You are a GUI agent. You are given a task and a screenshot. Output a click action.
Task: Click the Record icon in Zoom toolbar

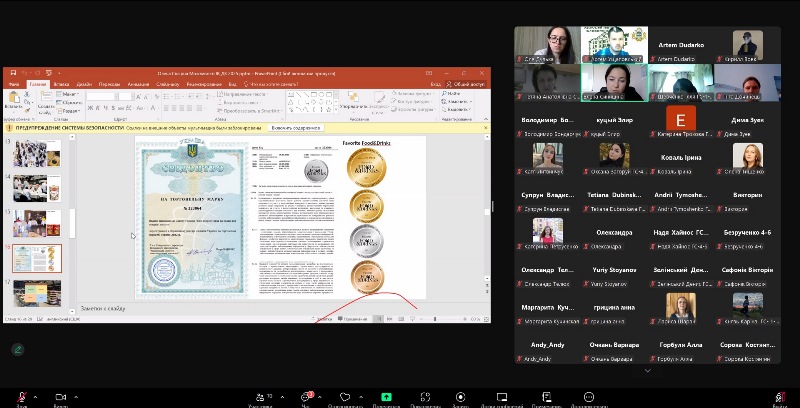pos(460,396)
